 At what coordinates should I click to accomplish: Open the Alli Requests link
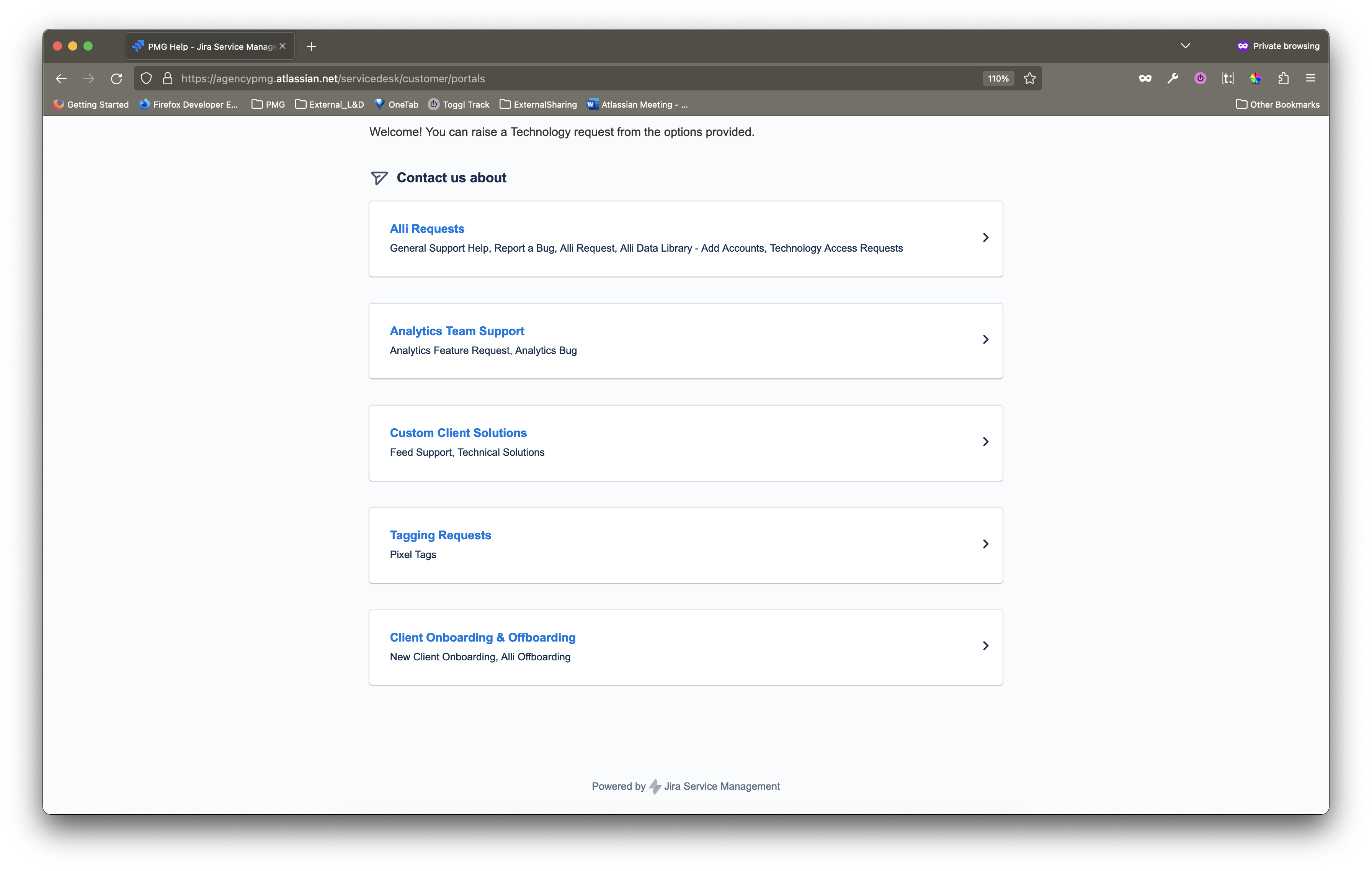427,229
